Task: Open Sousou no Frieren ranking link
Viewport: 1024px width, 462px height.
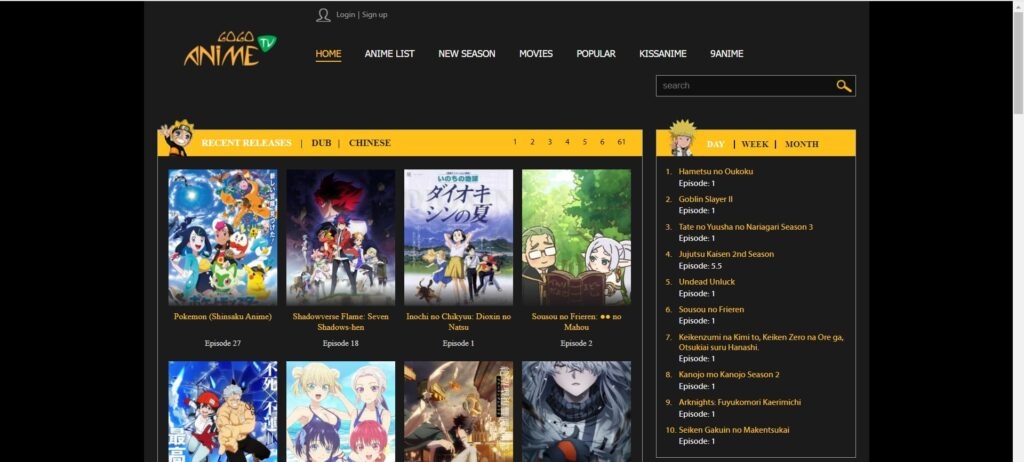Action: click(x=711, y=309)
